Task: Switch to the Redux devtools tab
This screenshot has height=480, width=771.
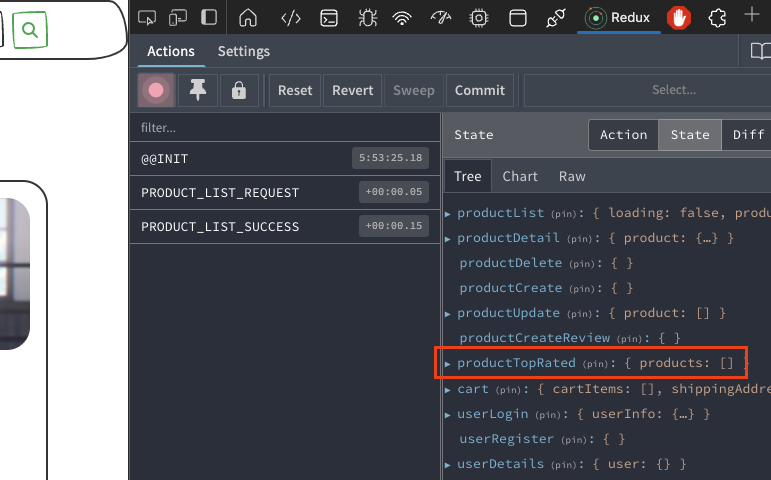Action: (x=618, y=18)
